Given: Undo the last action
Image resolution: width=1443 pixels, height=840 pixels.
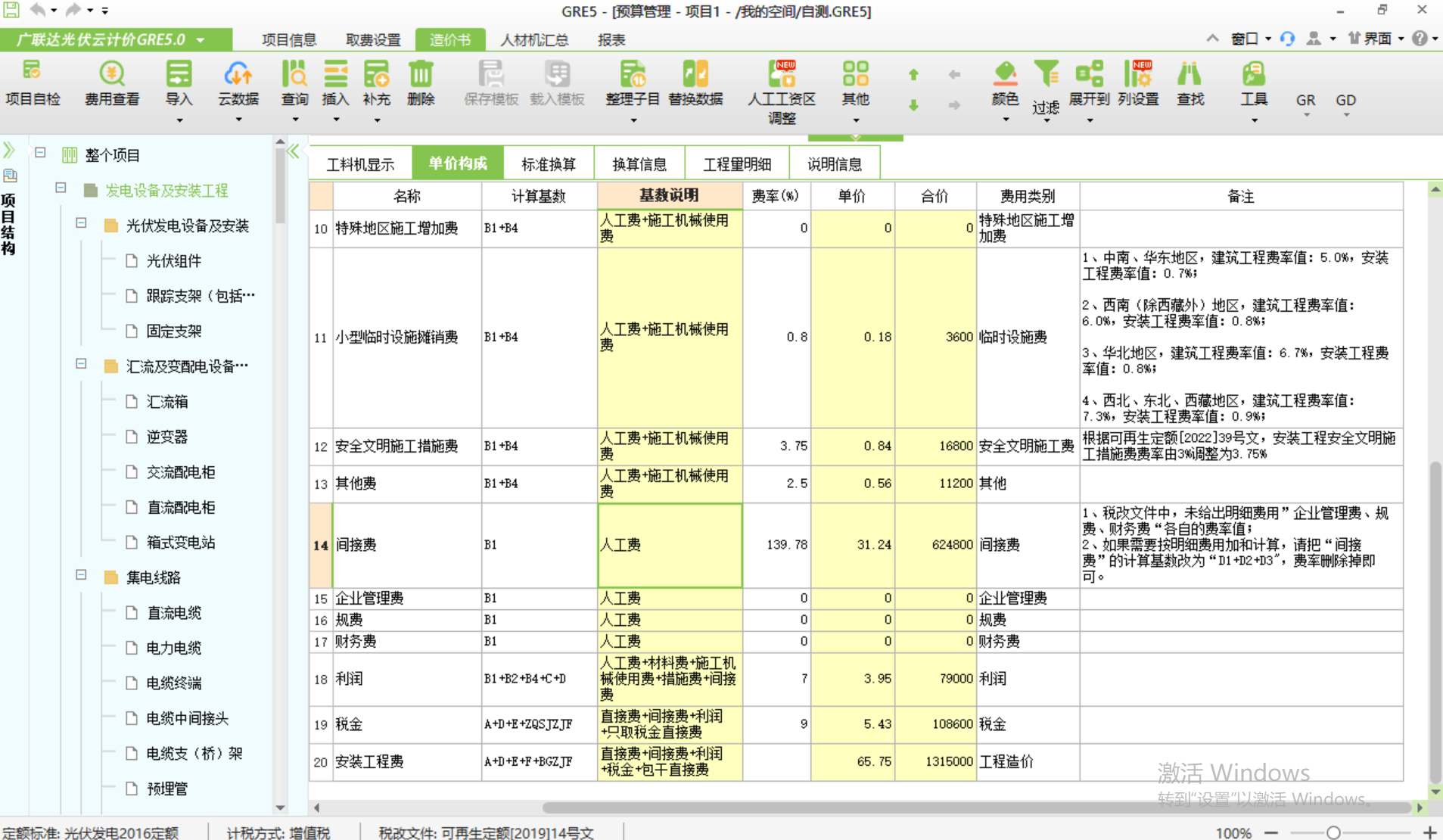Looking at the screenshot, I should click(36, 10).
